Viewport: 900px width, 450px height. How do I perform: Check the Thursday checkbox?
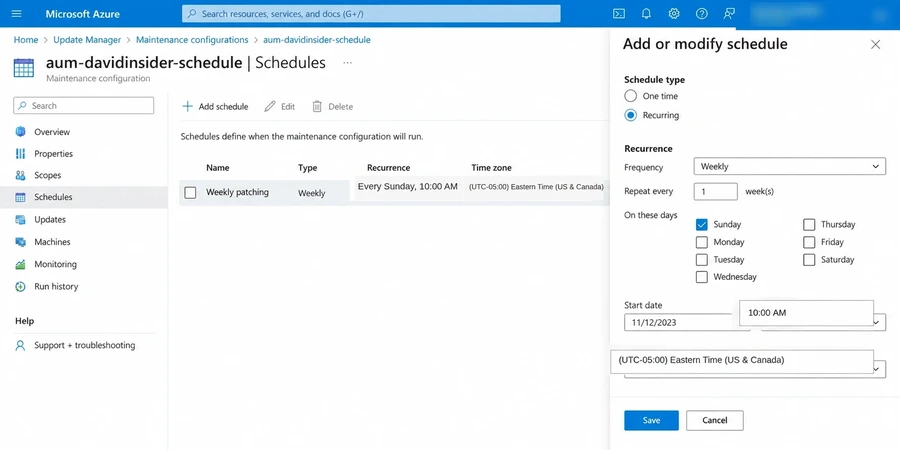pyautogui.click(x=809, y=224)
